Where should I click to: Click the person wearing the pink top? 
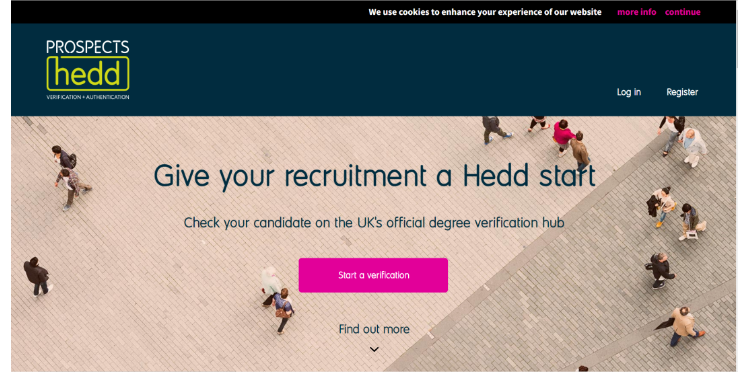(x=562, y=138)
